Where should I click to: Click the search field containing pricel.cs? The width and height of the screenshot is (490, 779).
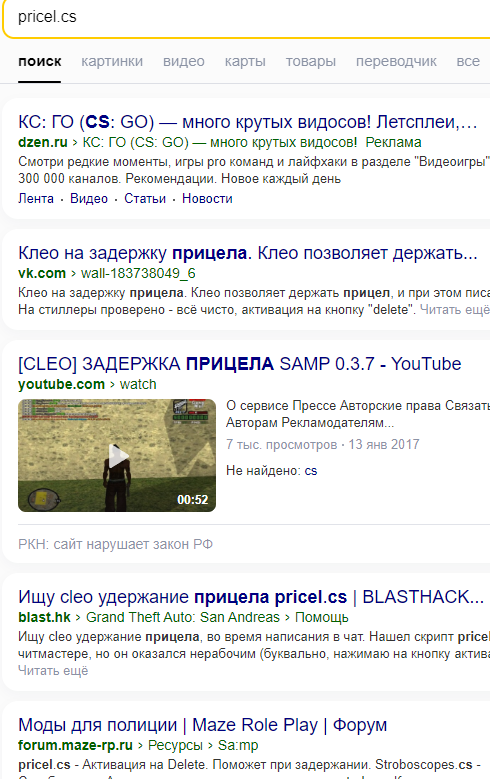click(247, 17)
